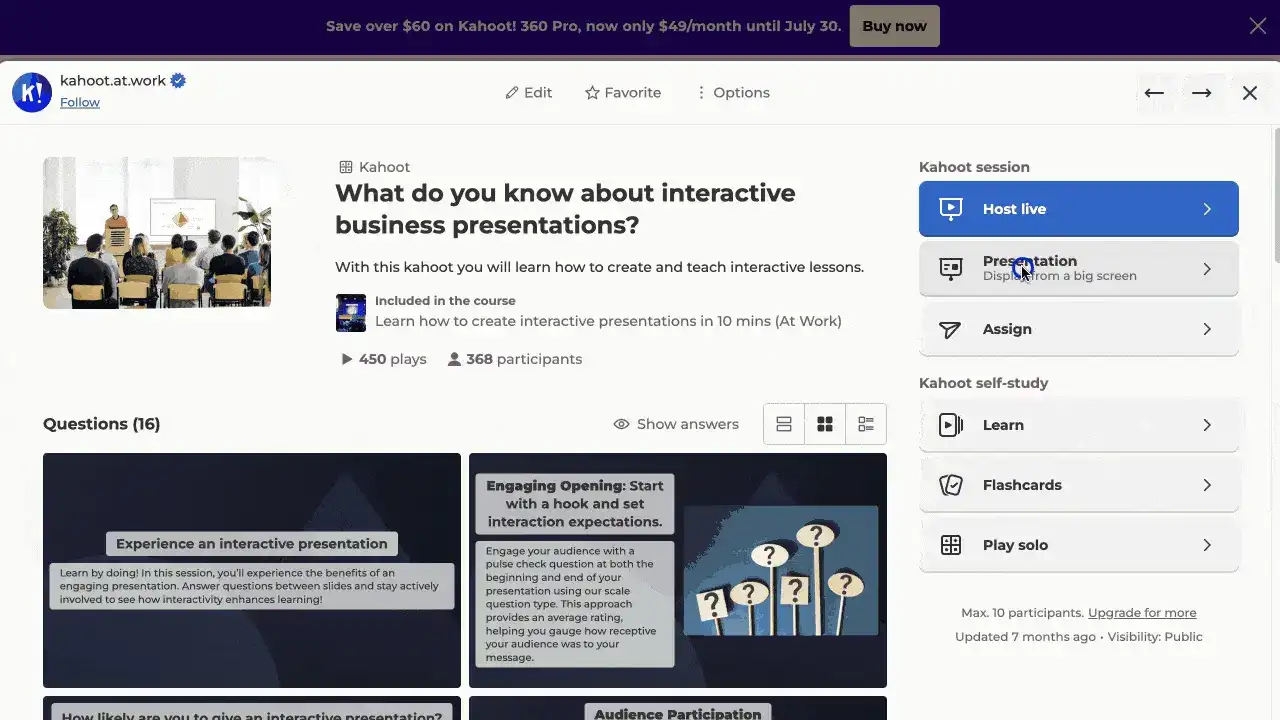Click the Kahoot type grid icon

click(x=346, y=167)
